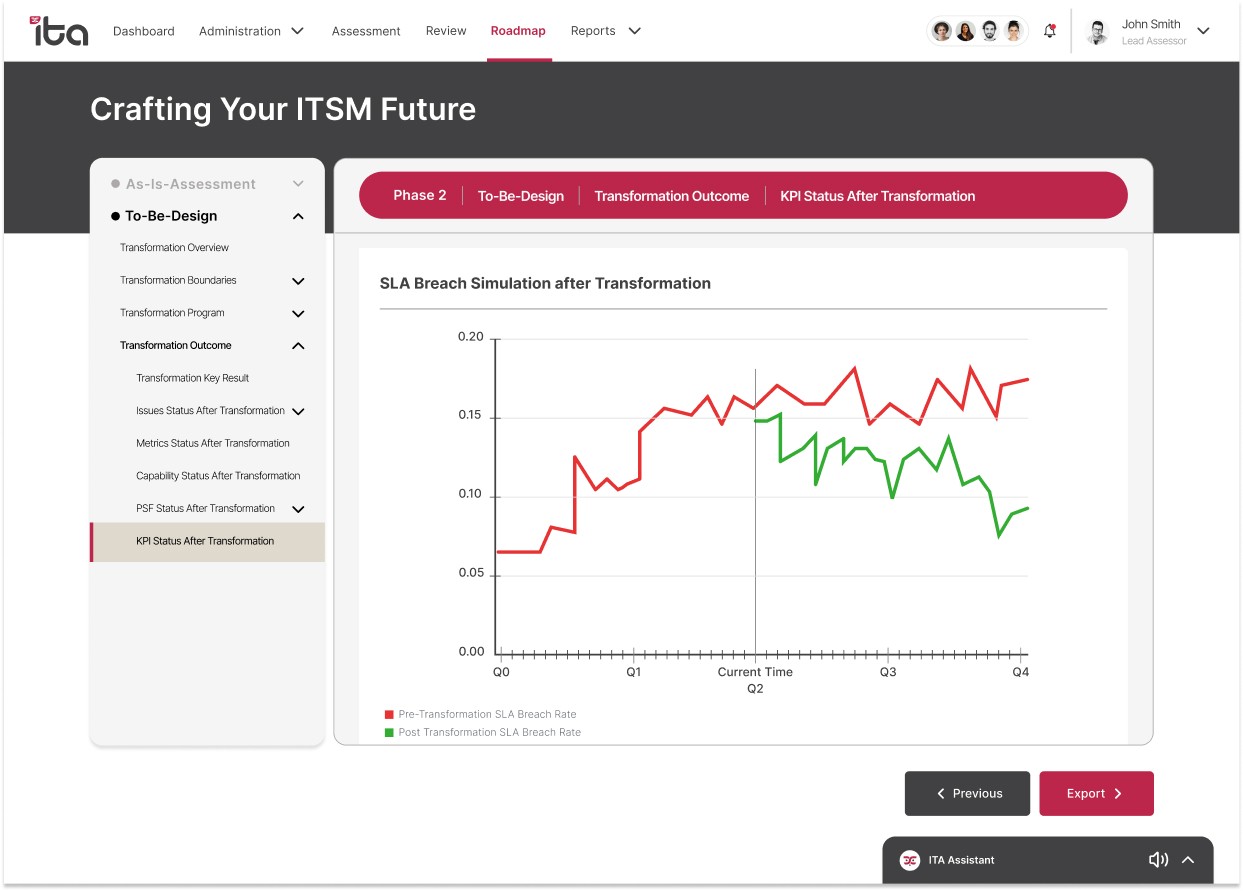This screenshot has height=891, width=1243.
Task: Select Transformation Outcome in sidebar
Action: tap(176, 345)
